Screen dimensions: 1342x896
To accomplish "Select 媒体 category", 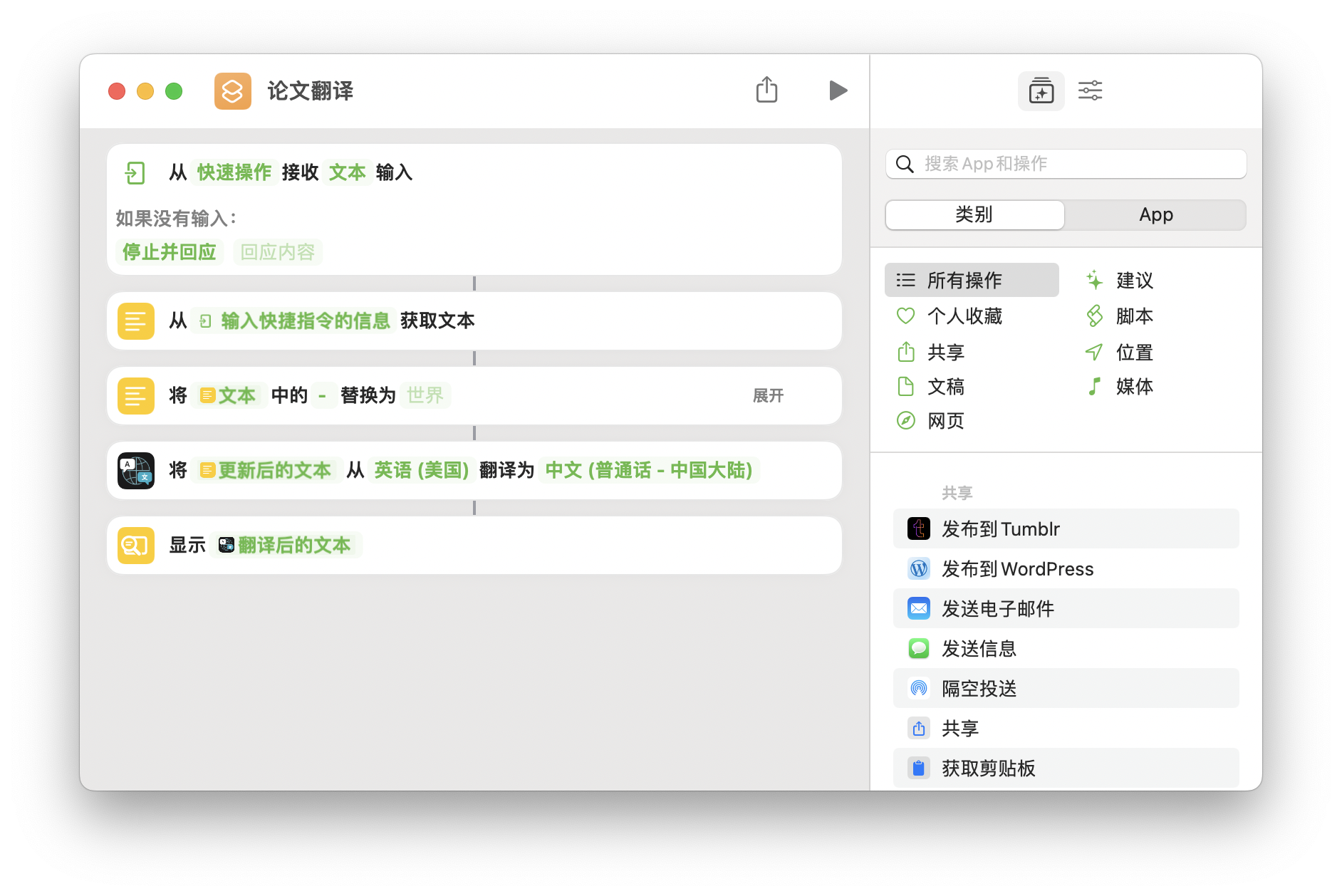I will (1119, 386).
